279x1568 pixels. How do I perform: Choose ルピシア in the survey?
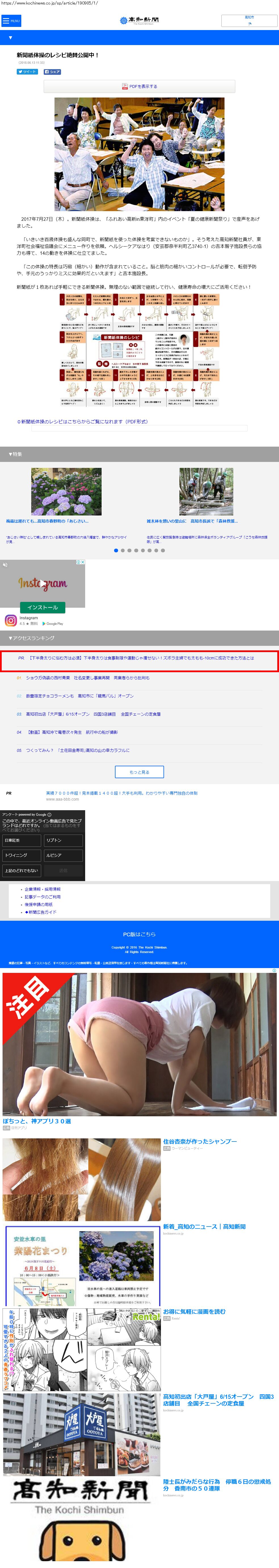click(x=63, y=855)
